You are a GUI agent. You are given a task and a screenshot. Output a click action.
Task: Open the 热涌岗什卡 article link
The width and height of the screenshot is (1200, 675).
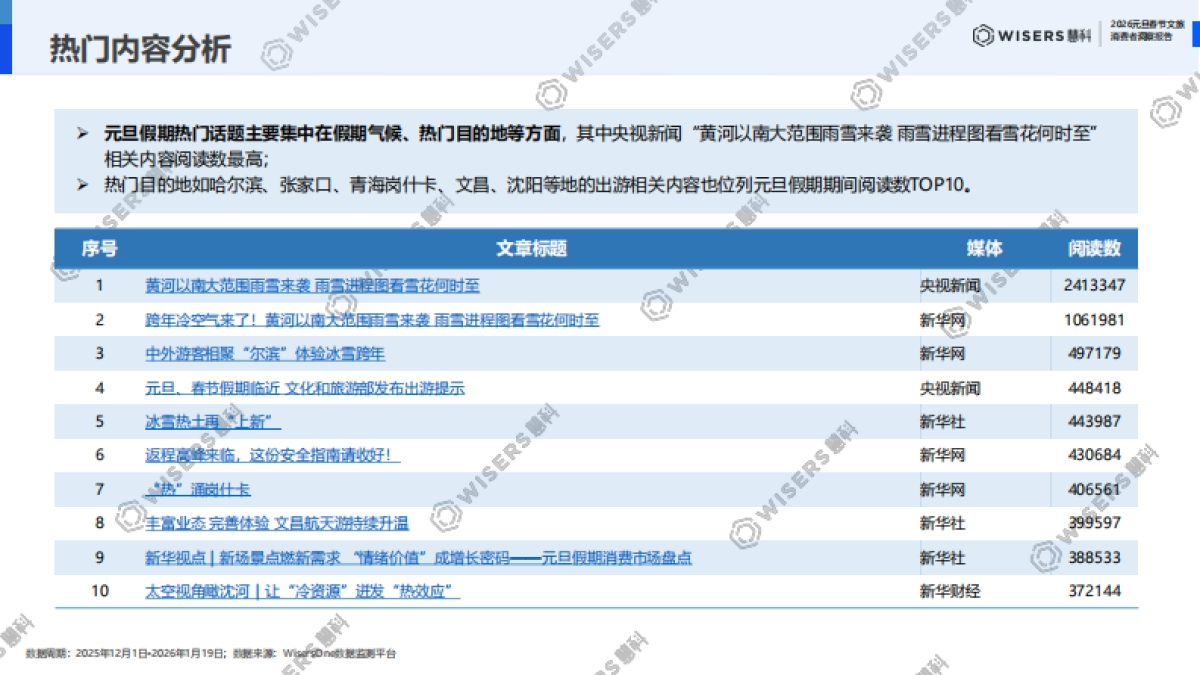(197, 490)
